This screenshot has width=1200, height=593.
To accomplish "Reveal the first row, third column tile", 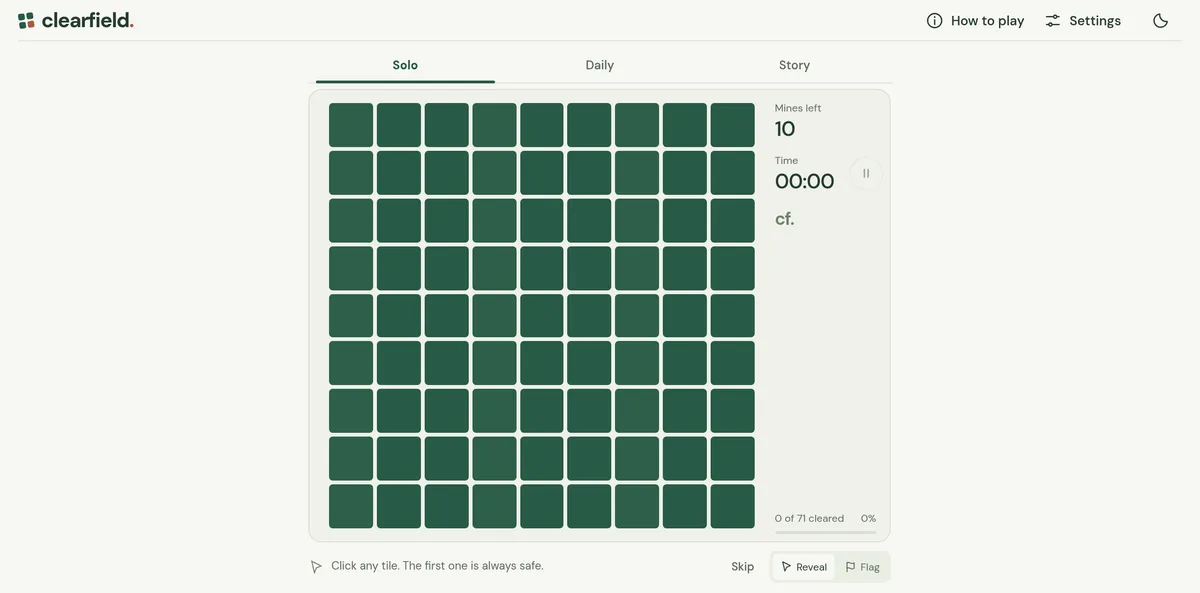I will 447,125.
